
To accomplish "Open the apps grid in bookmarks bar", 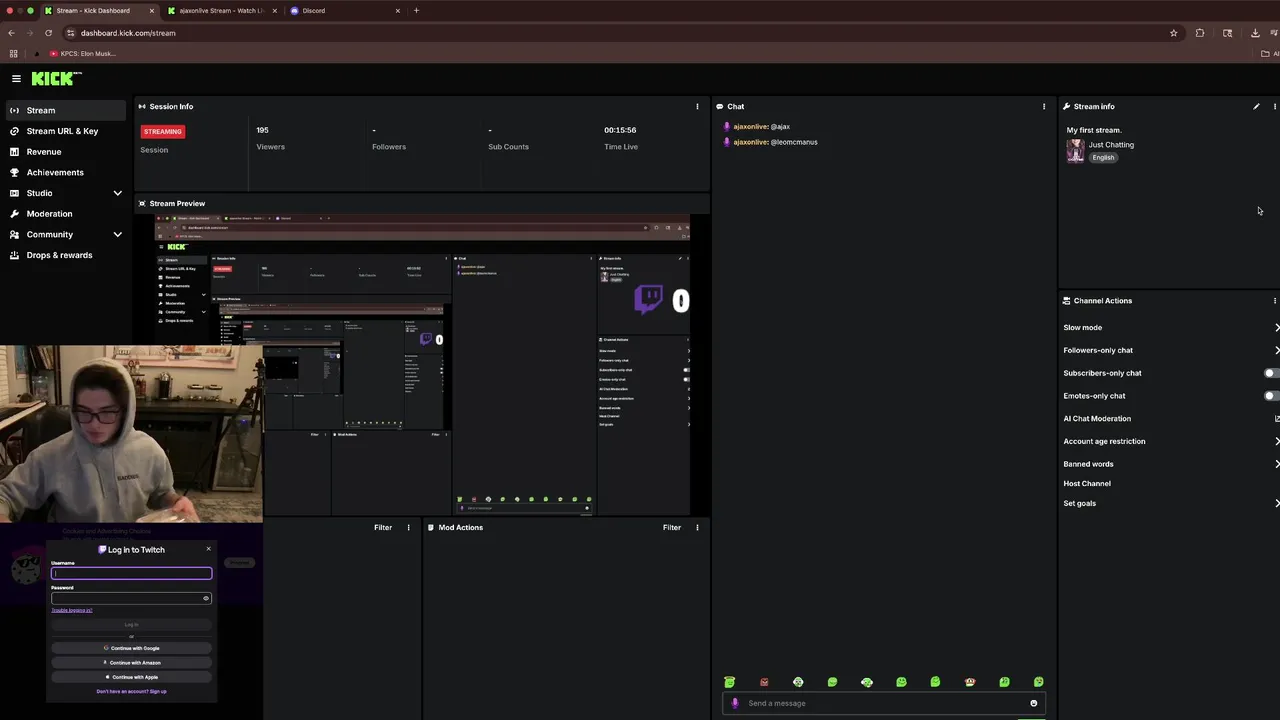I will tap(13, 53).
